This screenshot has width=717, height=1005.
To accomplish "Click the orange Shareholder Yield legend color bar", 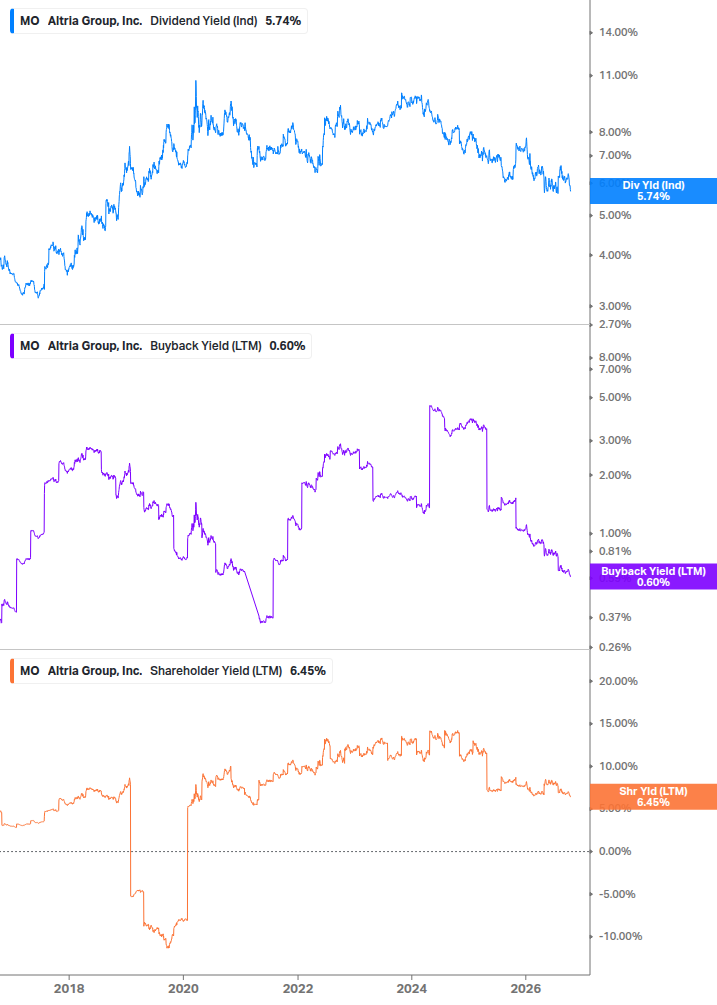I will point(12,671).
